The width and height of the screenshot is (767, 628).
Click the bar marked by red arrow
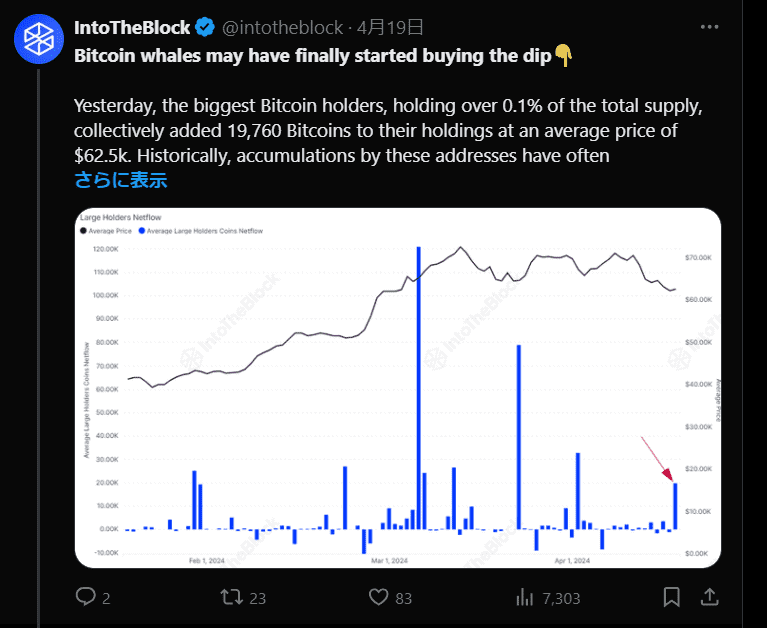[x=675, y=506]
